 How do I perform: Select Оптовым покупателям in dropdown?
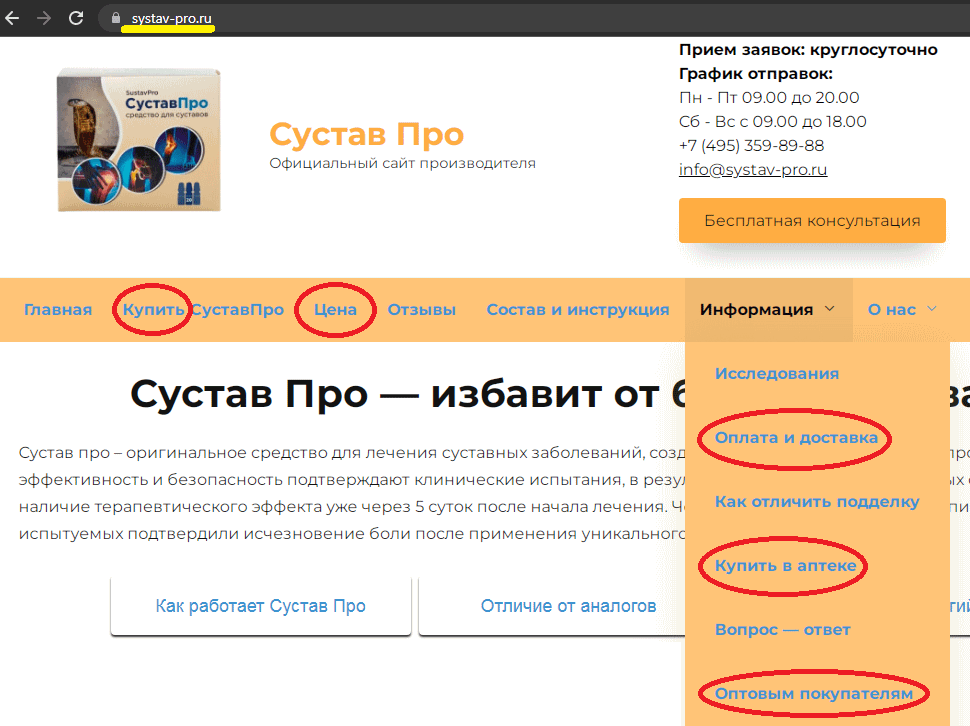(814, 693)
